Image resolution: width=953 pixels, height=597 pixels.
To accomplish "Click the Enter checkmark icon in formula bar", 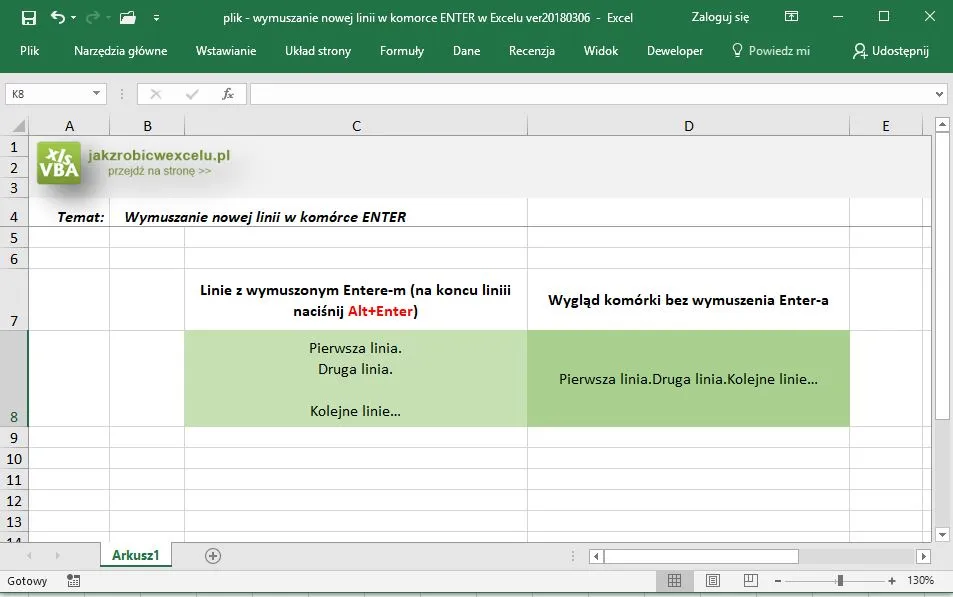I will tap(192, 94).
